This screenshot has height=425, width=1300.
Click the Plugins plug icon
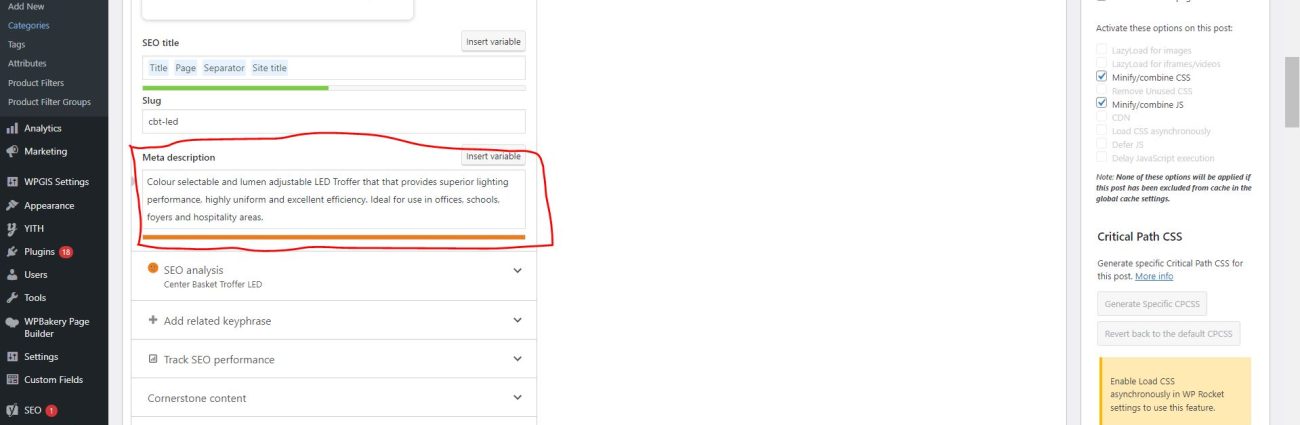pyautogui.click(x=12, y=252)
